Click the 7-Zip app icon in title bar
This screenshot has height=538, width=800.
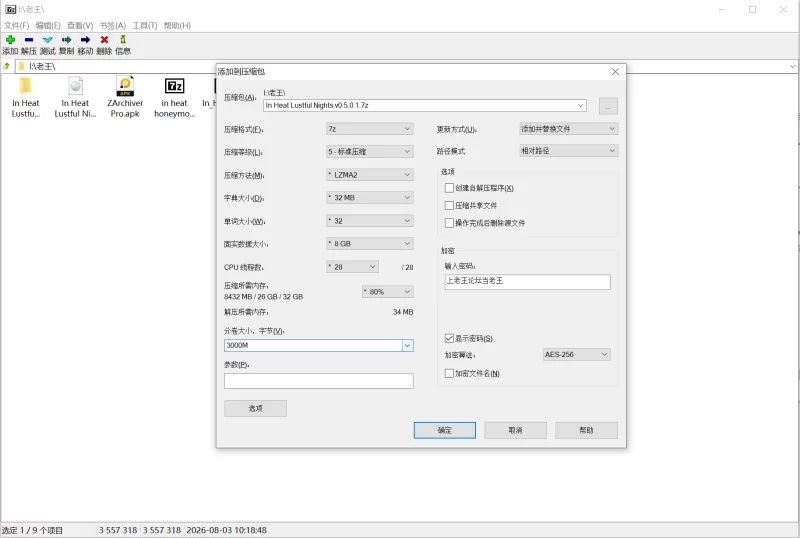click(x=10, y=9)
